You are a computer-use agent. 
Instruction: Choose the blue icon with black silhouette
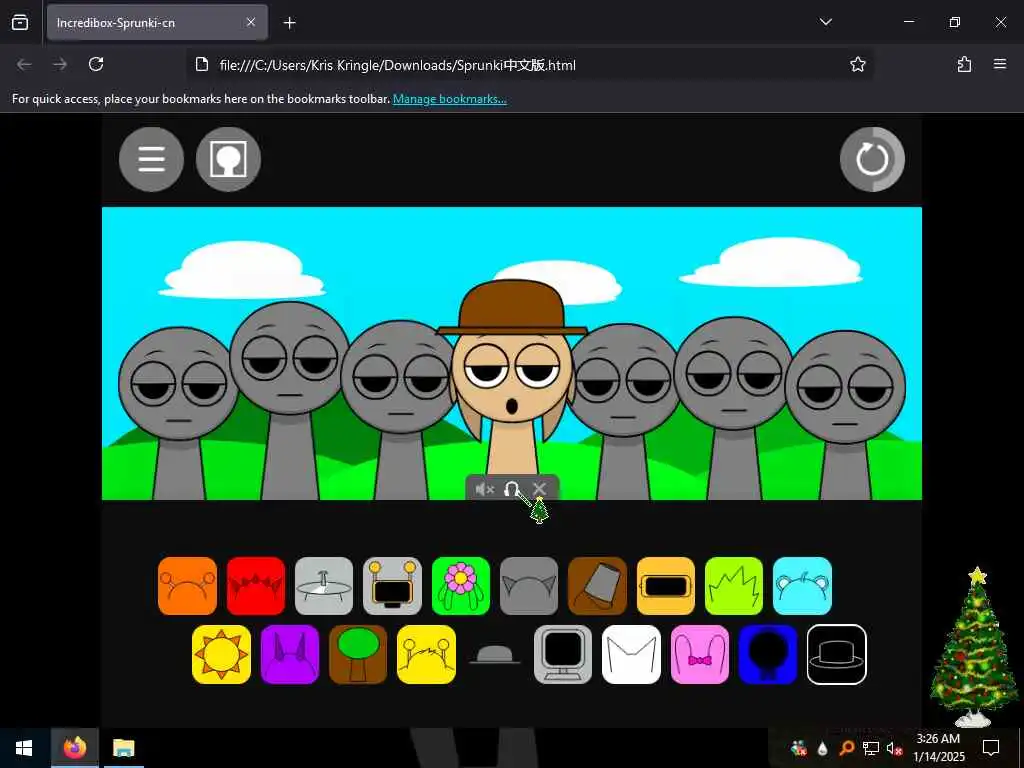point(768,654)
